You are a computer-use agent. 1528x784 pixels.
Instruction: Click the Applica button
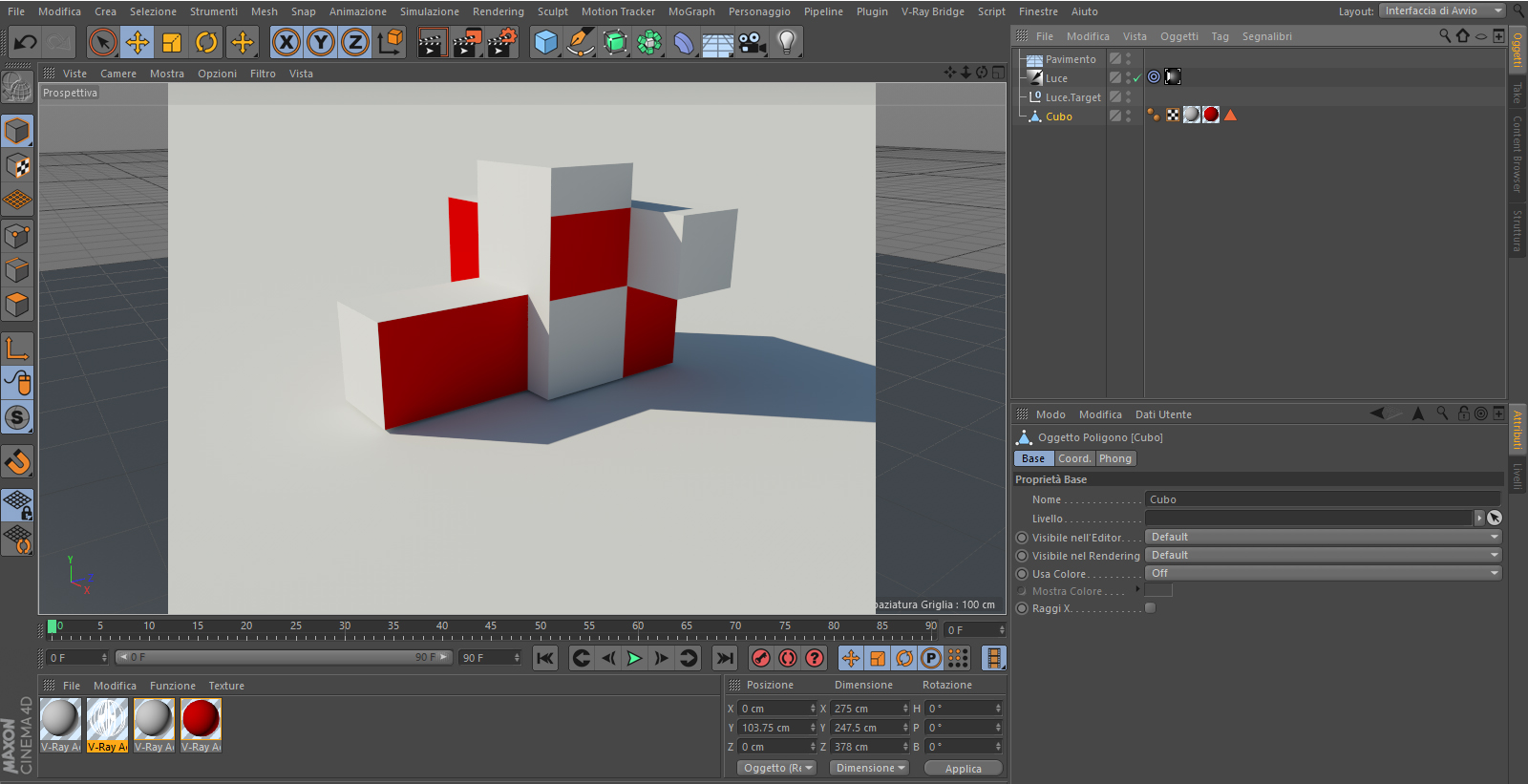pos(964,769)
